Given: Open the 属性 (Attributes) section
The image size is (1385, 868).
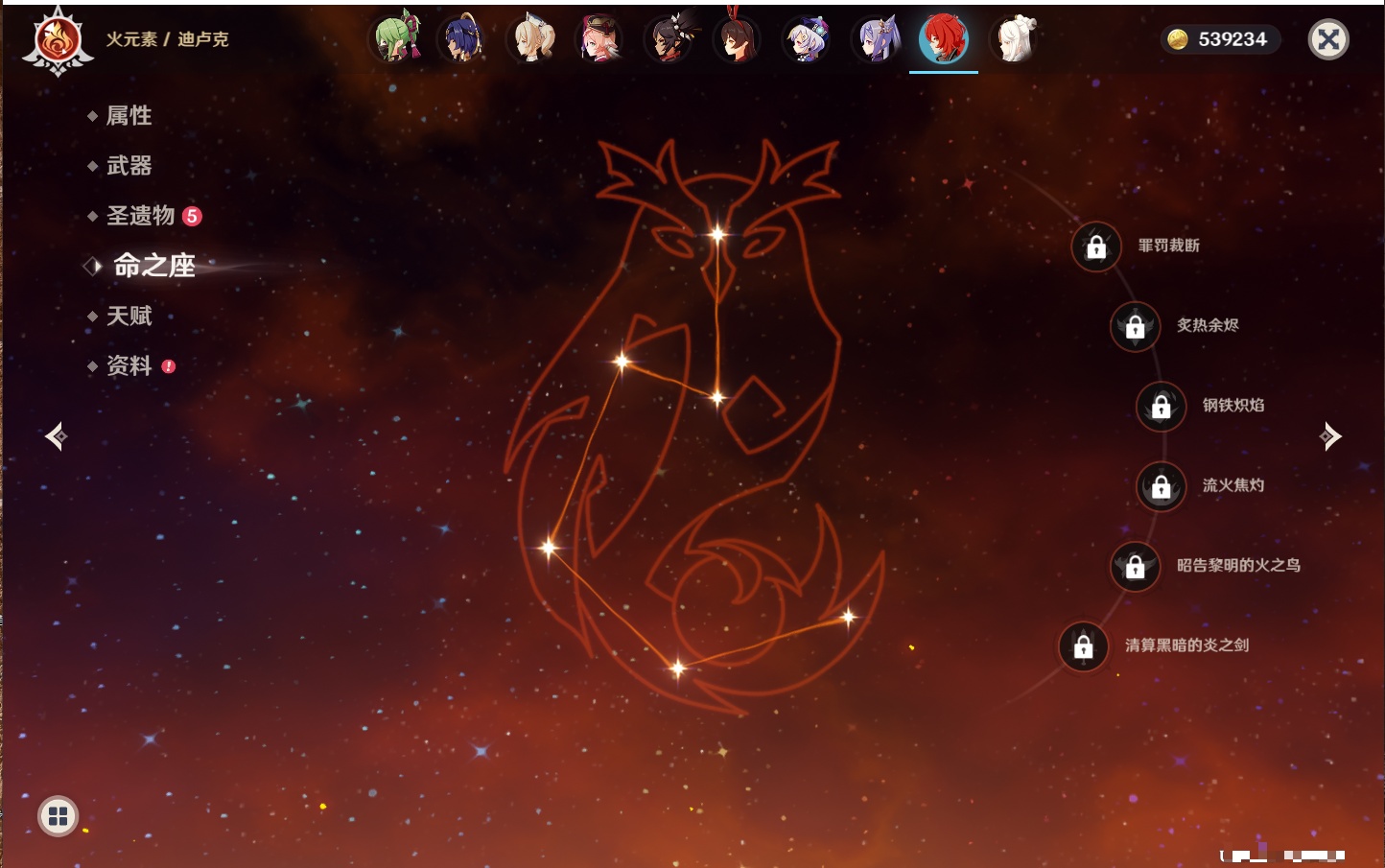Looking at the screenshot, I should tap(129, 116).
